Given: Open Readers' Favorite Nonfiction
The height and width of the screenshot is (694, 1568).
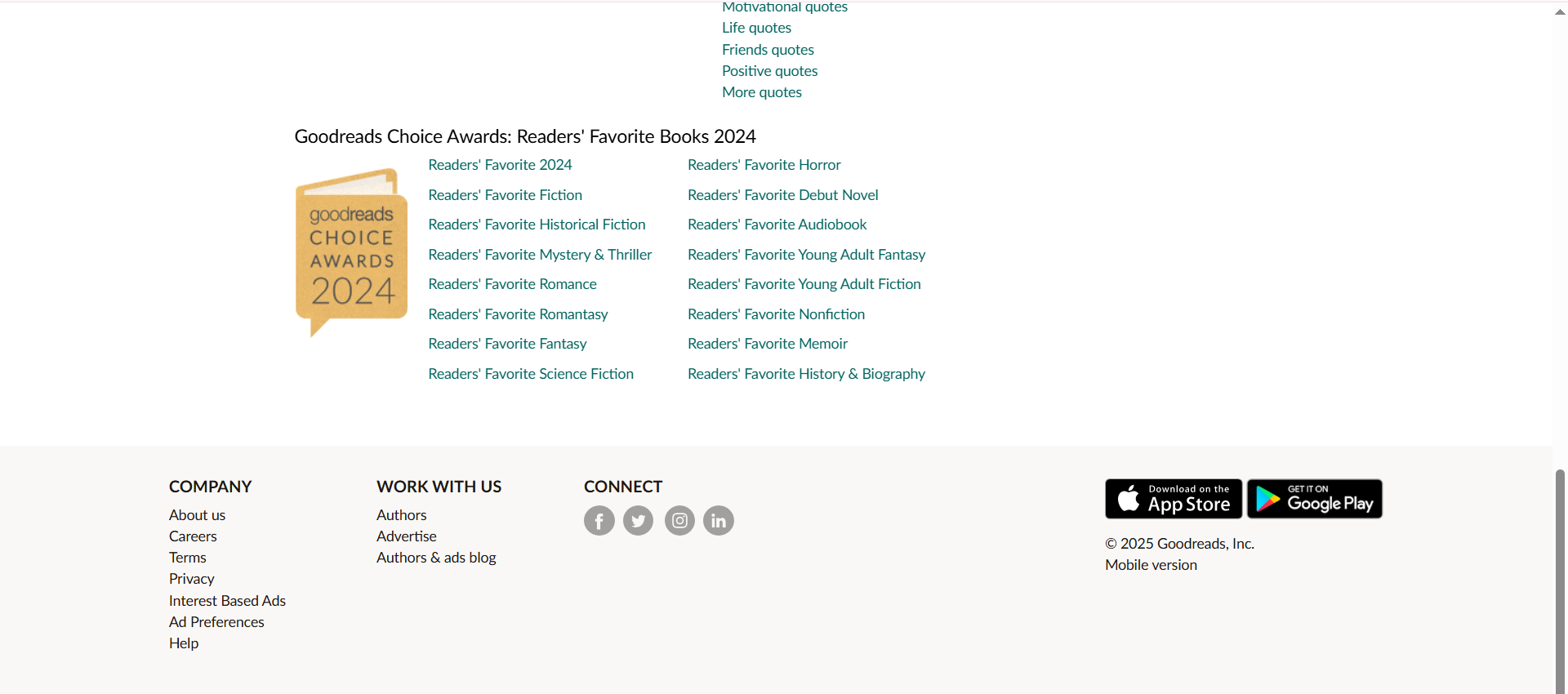Looking at the screenshot, I should 776,314.
